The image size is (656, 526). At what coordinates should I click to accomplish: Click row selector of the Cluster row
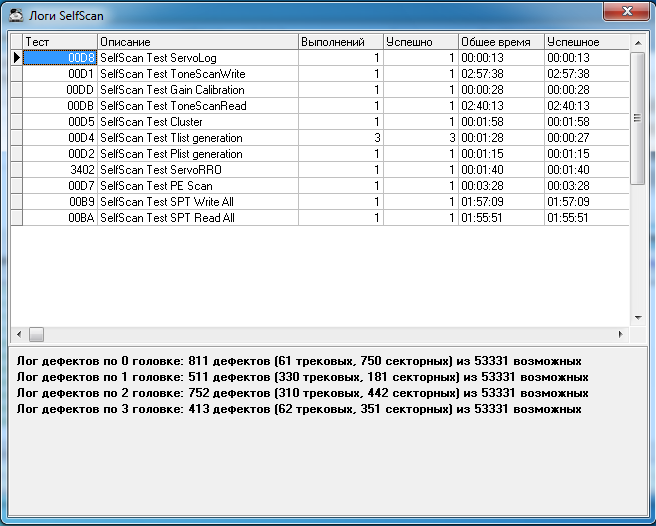click(x=16, y=122)
